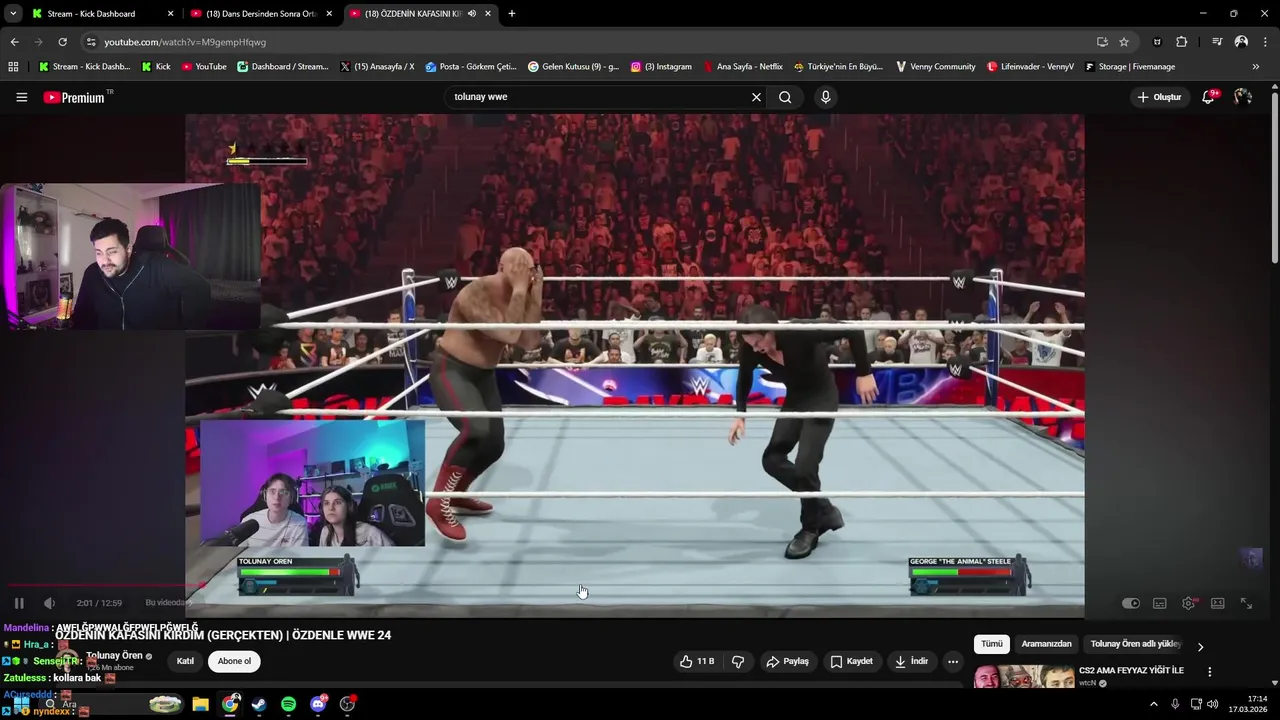Open Kick bookmark
The height and width of the screenshot is (720, 1280).
click(x=156, y=67)
